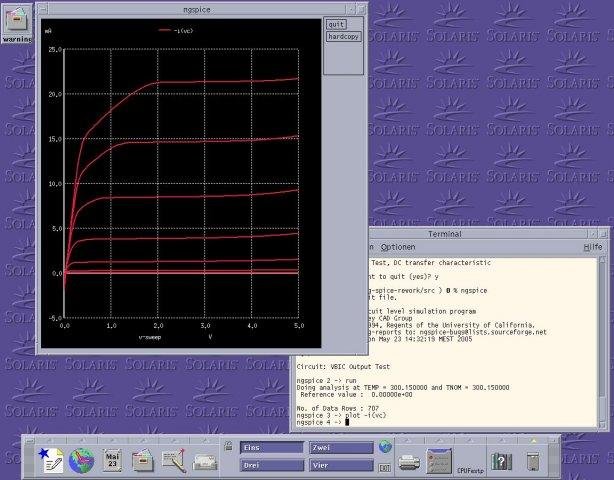Expand subpanel arrow above the File Manager icon
Viewport: 614px width, 480px height.
point(143,440)
